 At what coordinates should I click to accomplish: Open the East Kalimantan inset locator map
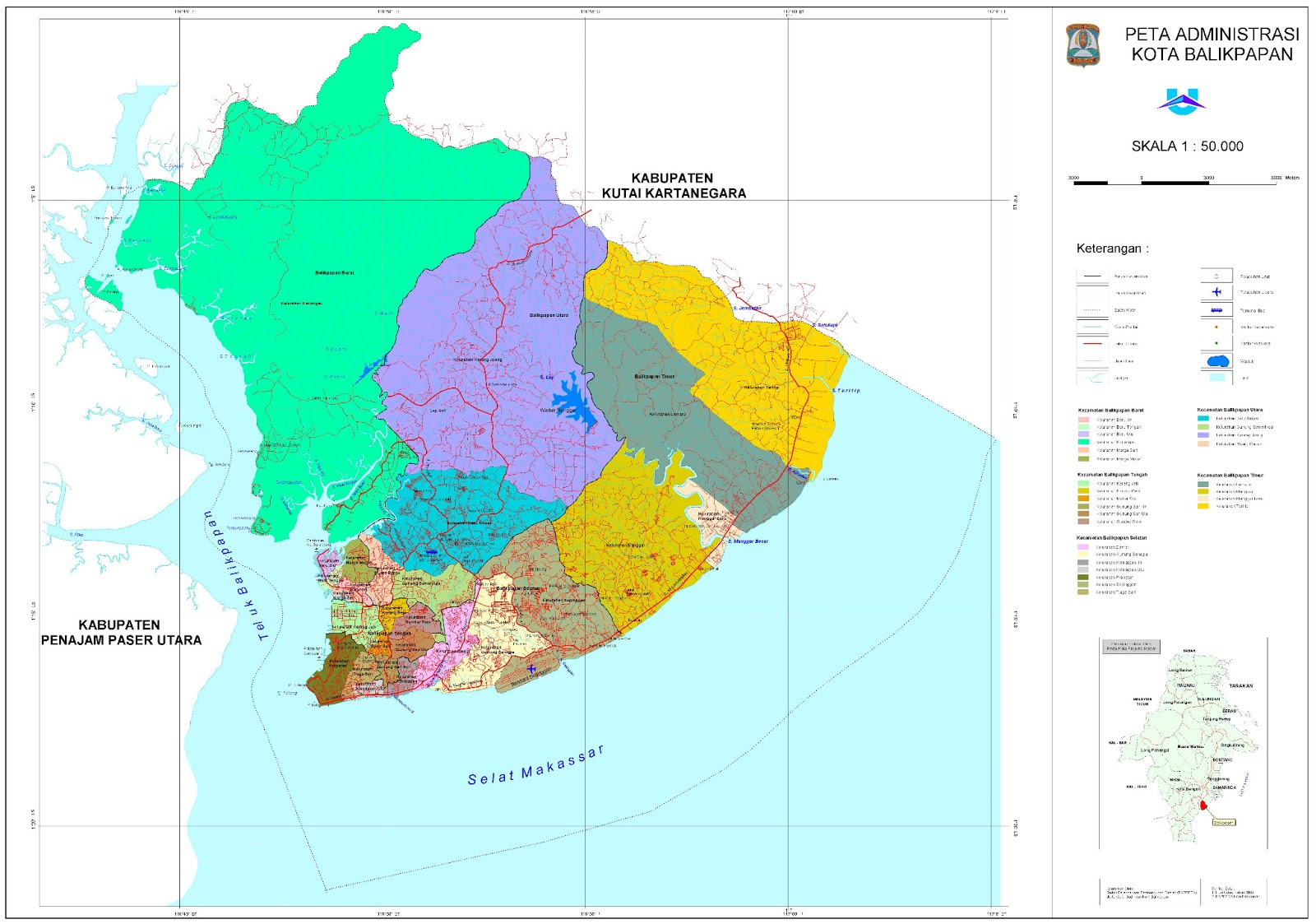[x=1184, y=742]
